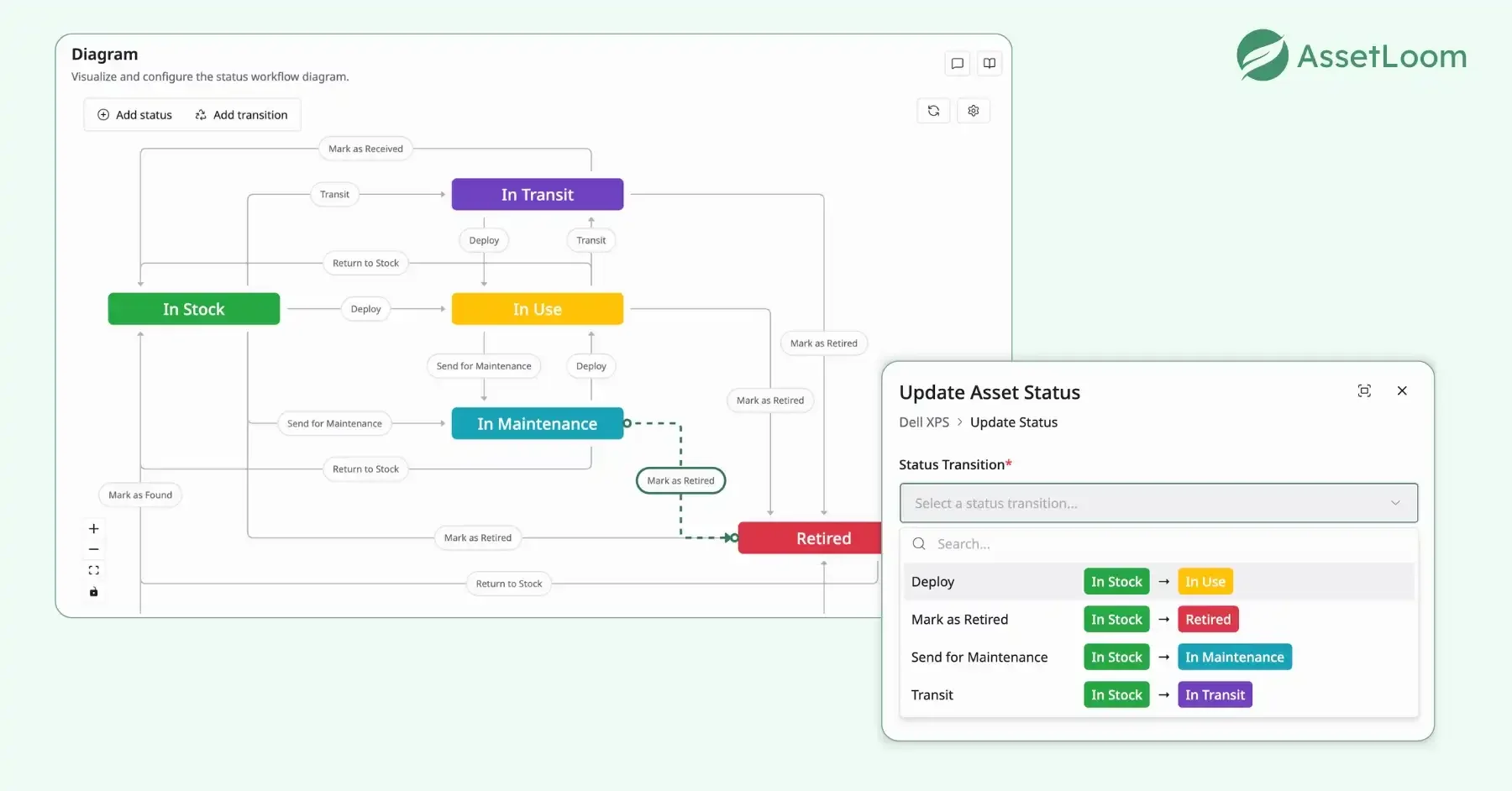1512x791 pixels.
Task: Click the Retired badge in Mark as Retired row
Action: [1208, 619]
